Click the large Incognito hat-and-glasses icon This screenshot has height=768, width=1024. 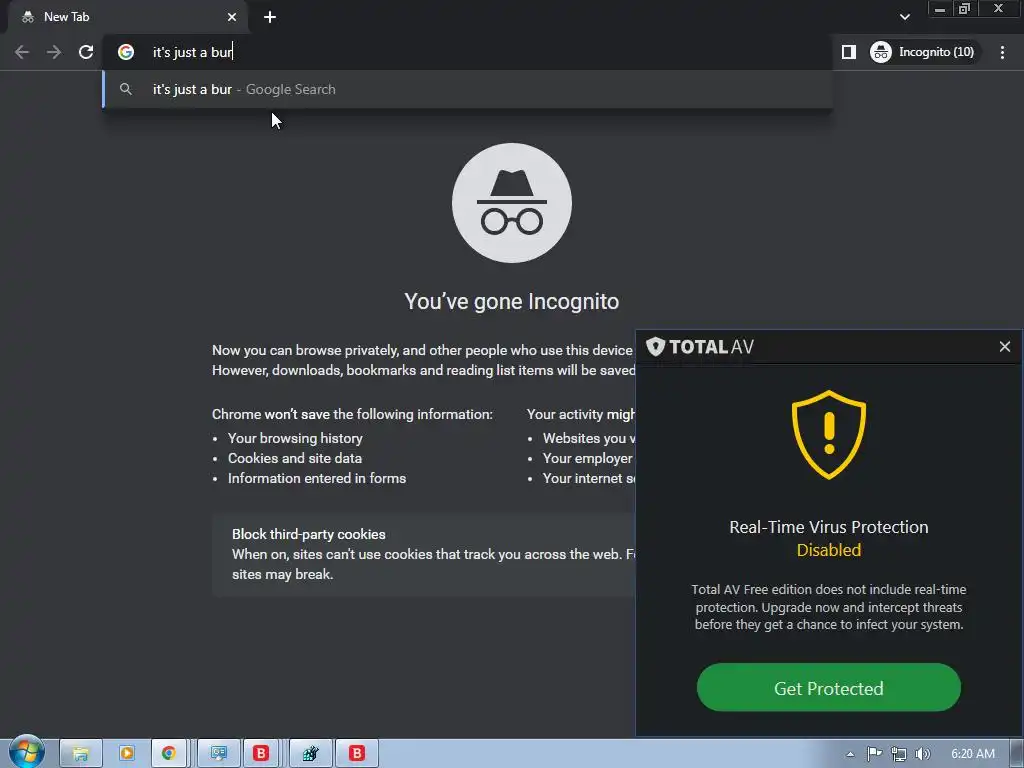[x=512, y=203]
